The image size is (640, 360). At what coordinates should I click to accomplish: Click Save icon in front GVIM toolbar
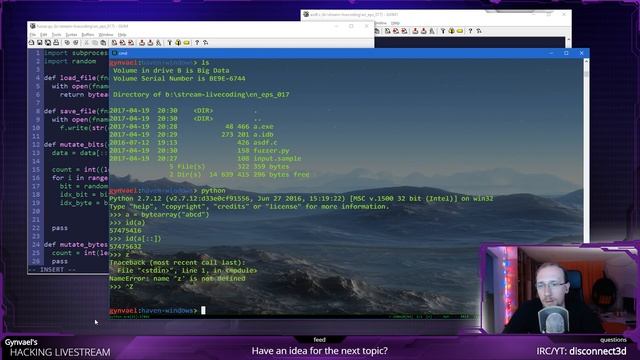click(x=40, y=42)
